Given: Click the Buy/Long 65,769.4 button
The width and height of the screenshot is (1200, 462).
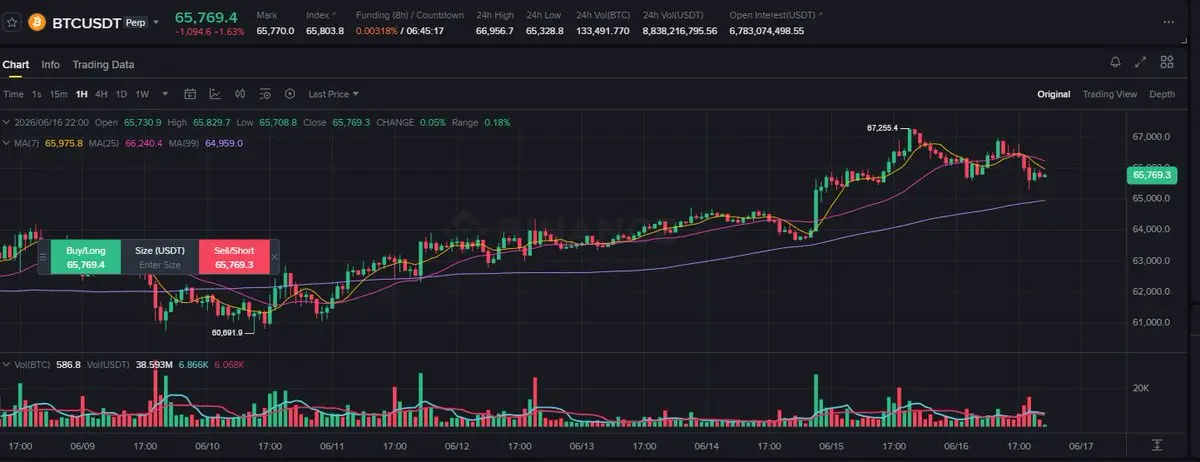Looking at the screenshot, I should 85,257.
